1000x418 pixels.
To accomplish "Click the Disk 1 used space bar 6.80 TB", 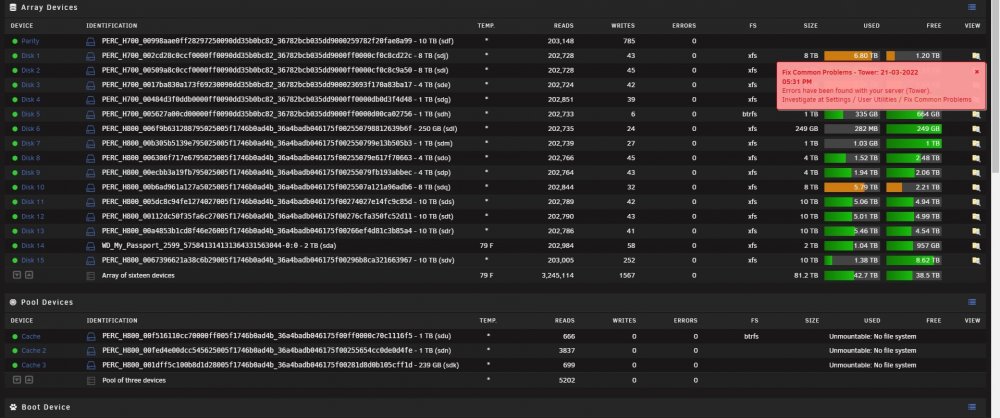I will (851, 56).
